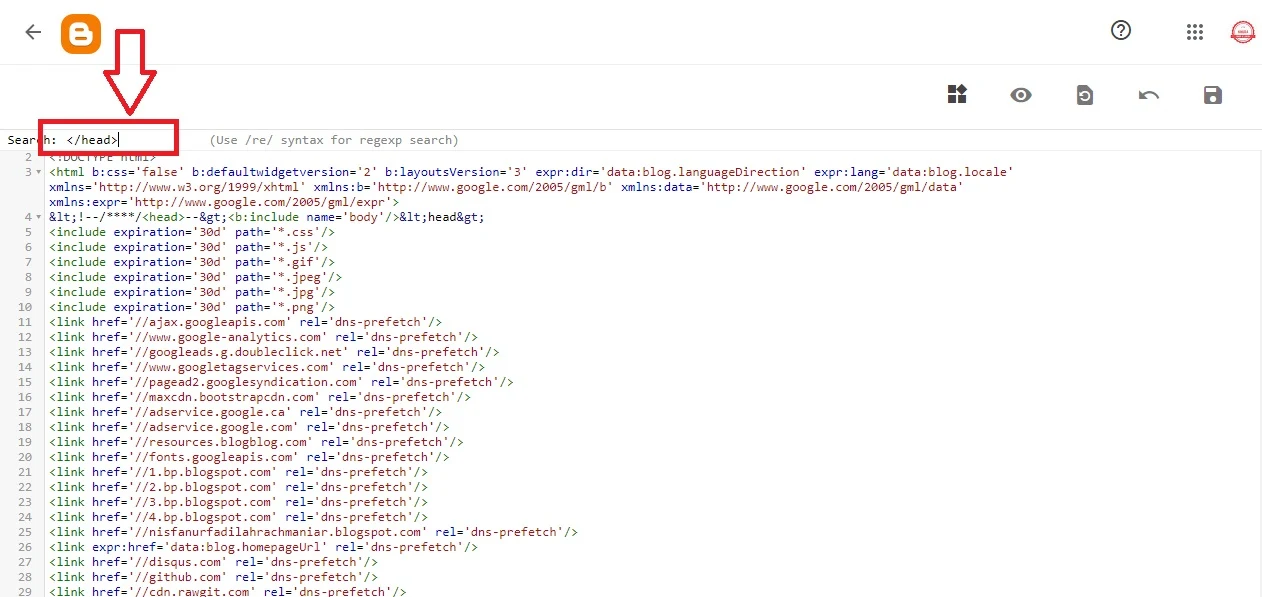This screenshot has height=597, width=1262.
Task: Toggle theme preview with the eye icon
Action: tap(1021, 94)
